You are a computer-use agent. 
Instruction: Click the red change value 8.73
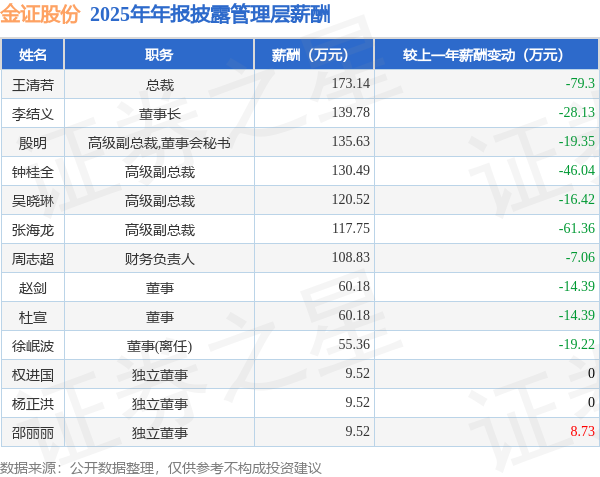[x=582, y=431]
